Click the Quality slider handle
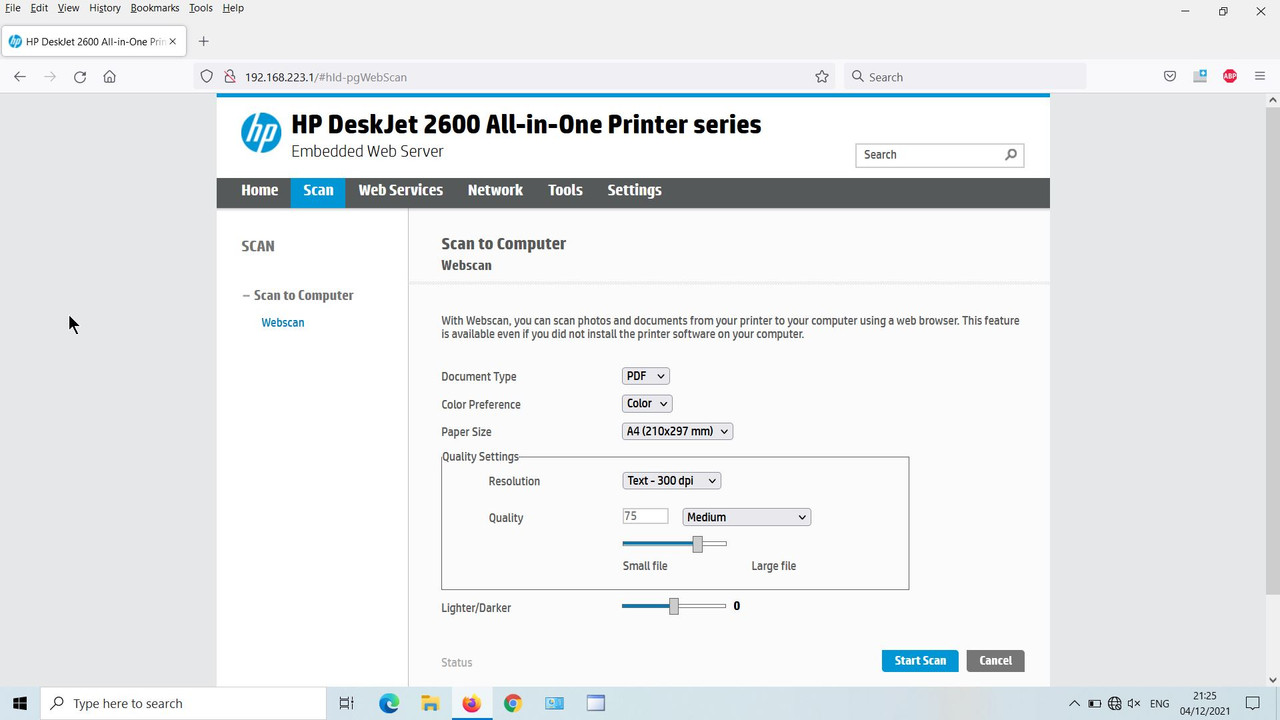Image resolution: width=1280 pixels, height=720 pixels. point(698,544)
